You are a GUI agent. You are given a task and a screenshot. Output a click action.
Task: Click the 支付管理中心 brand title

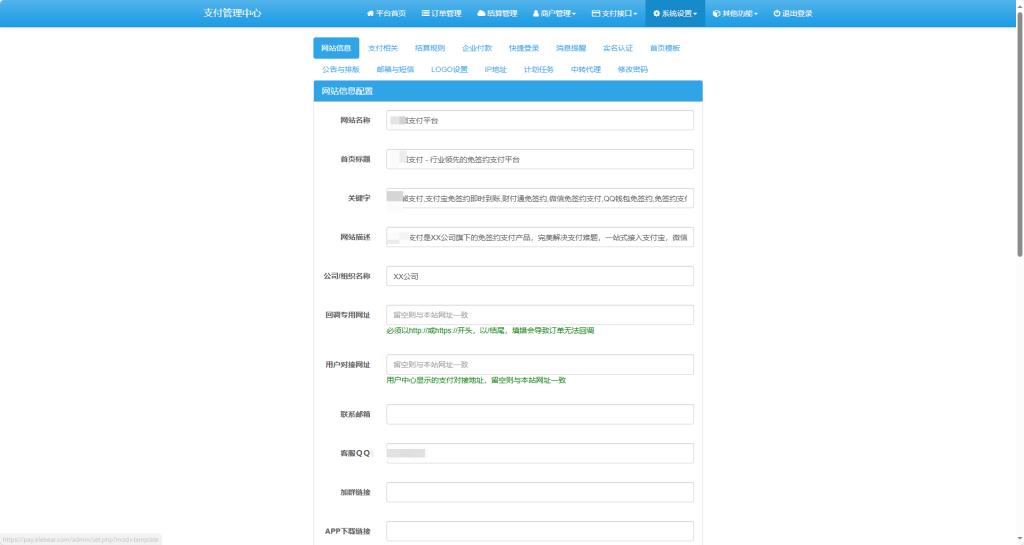click(x=232, y=13)
